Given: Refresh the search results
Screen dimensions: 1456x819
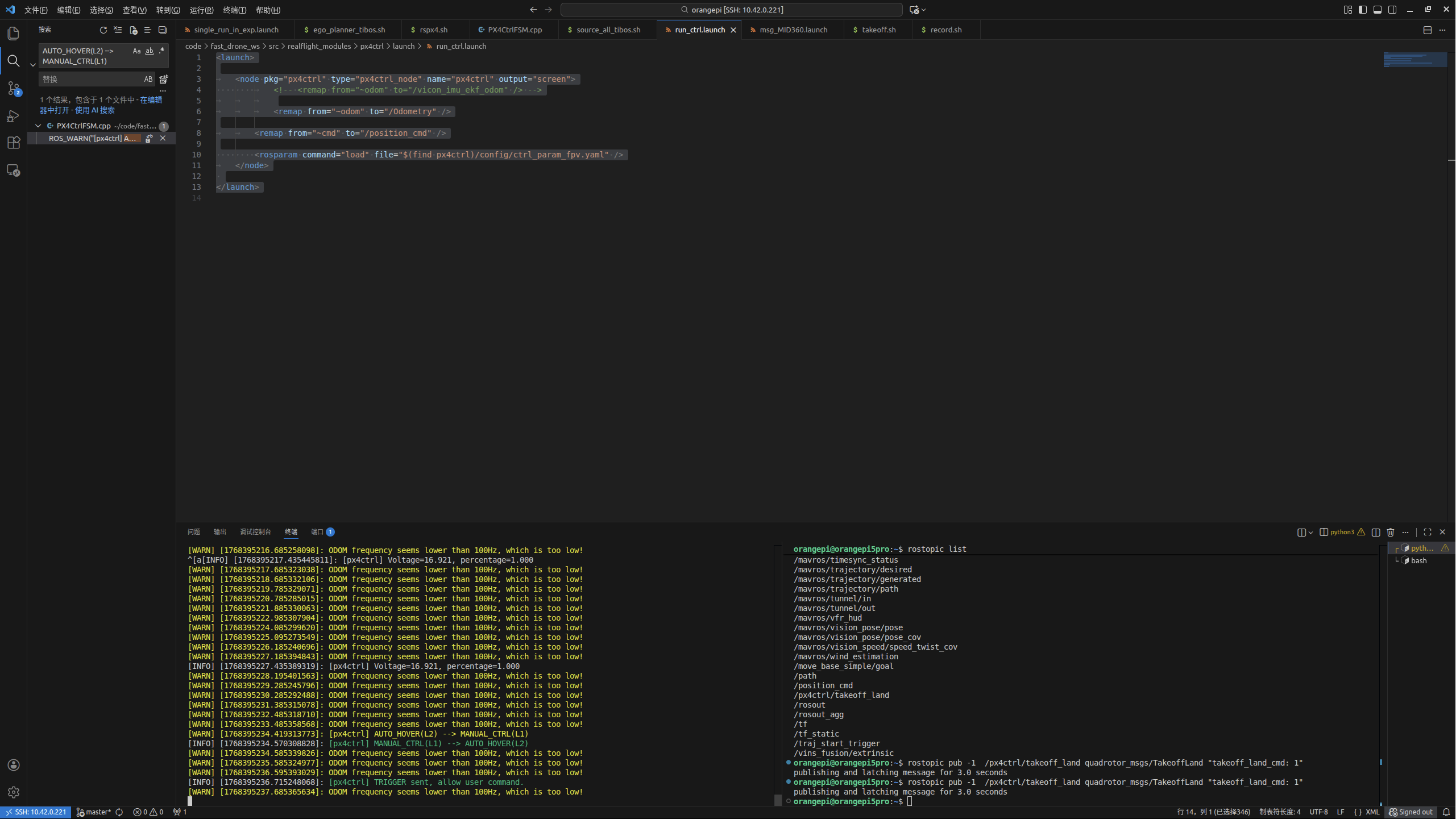Looking at the screenshot, I should (x=103, y=30).
